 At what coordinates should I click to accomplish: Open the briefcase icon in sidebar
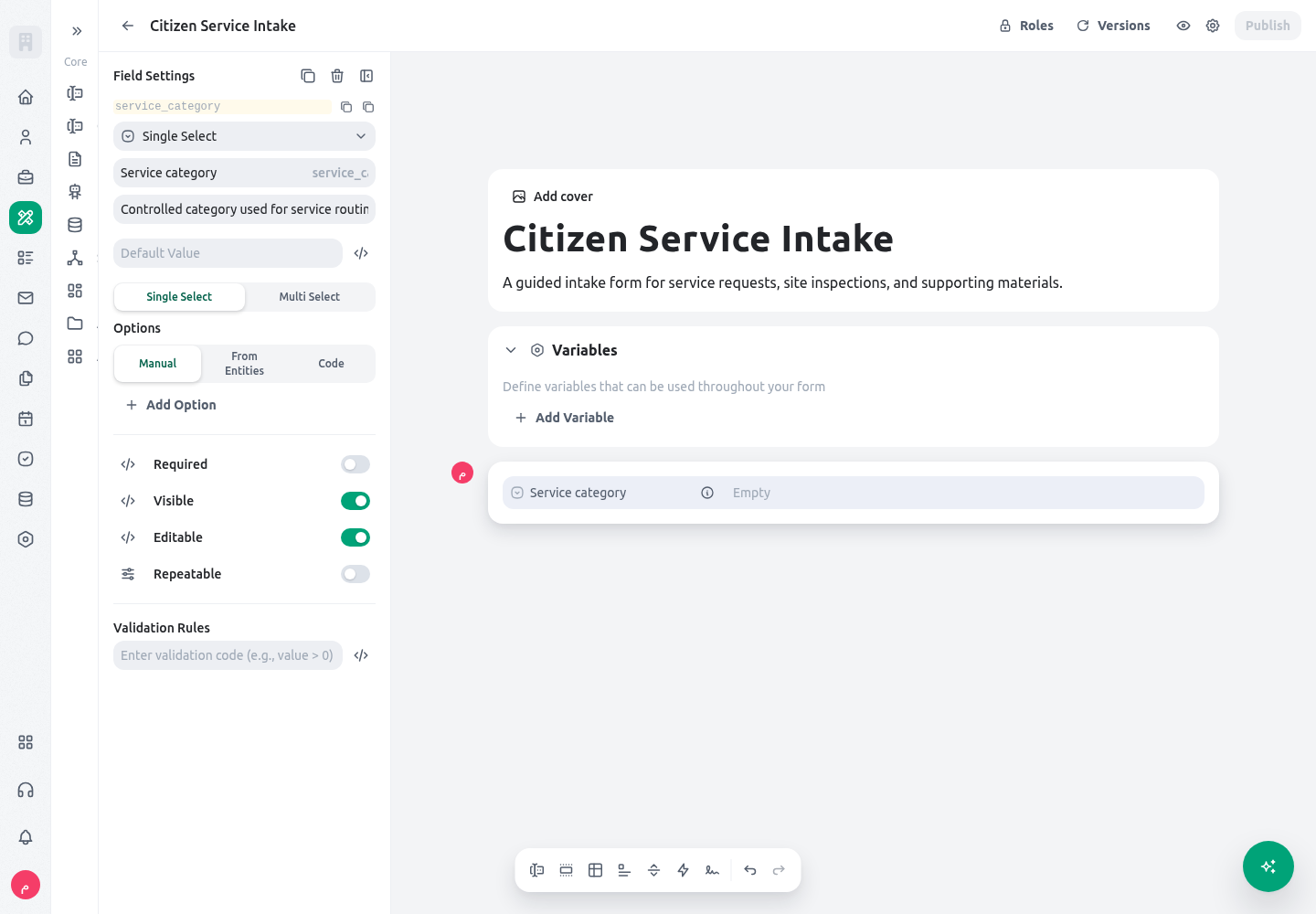point(26,177)
